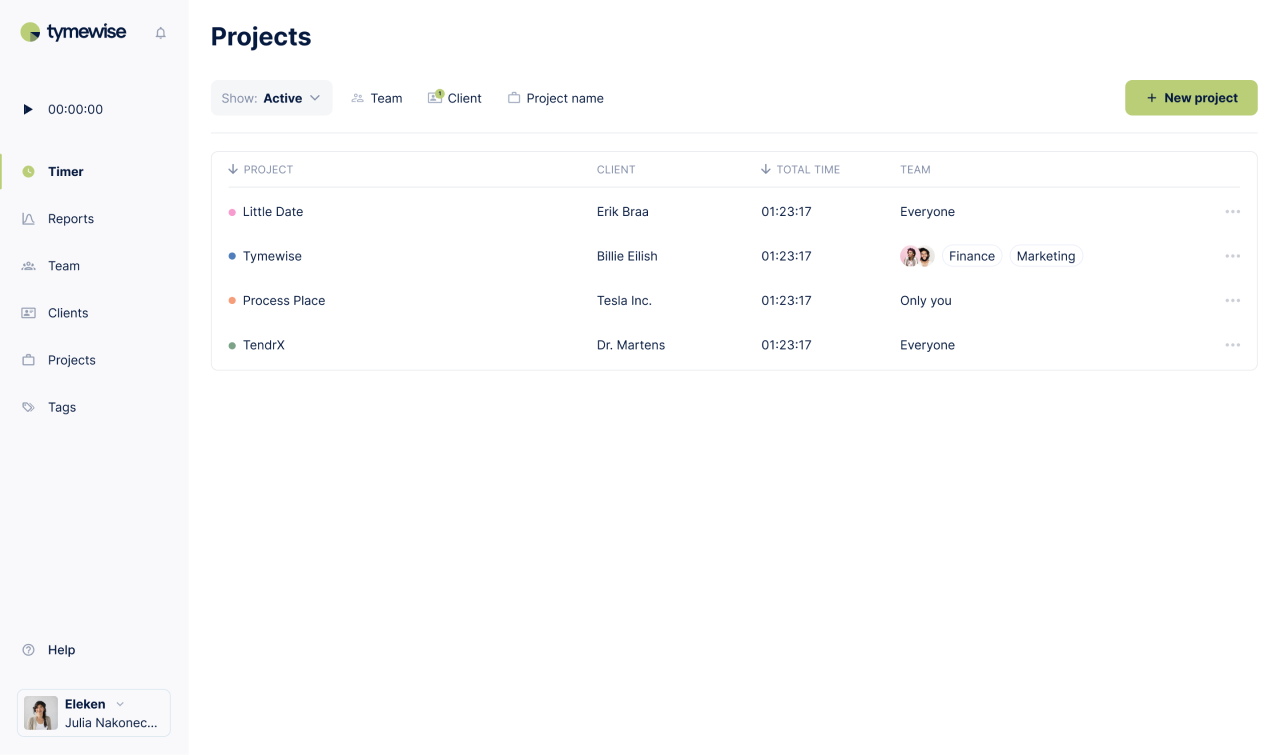Click the Help question mark icon
The width and height of the screenshot is (1280, 755).
pos(28,650)
